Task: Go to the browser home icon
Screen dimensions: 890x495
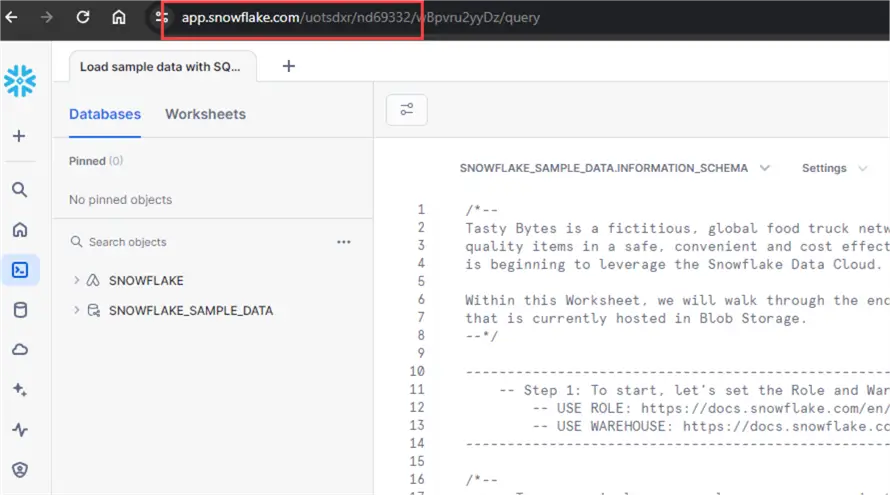Action: (x=119, y=17)
